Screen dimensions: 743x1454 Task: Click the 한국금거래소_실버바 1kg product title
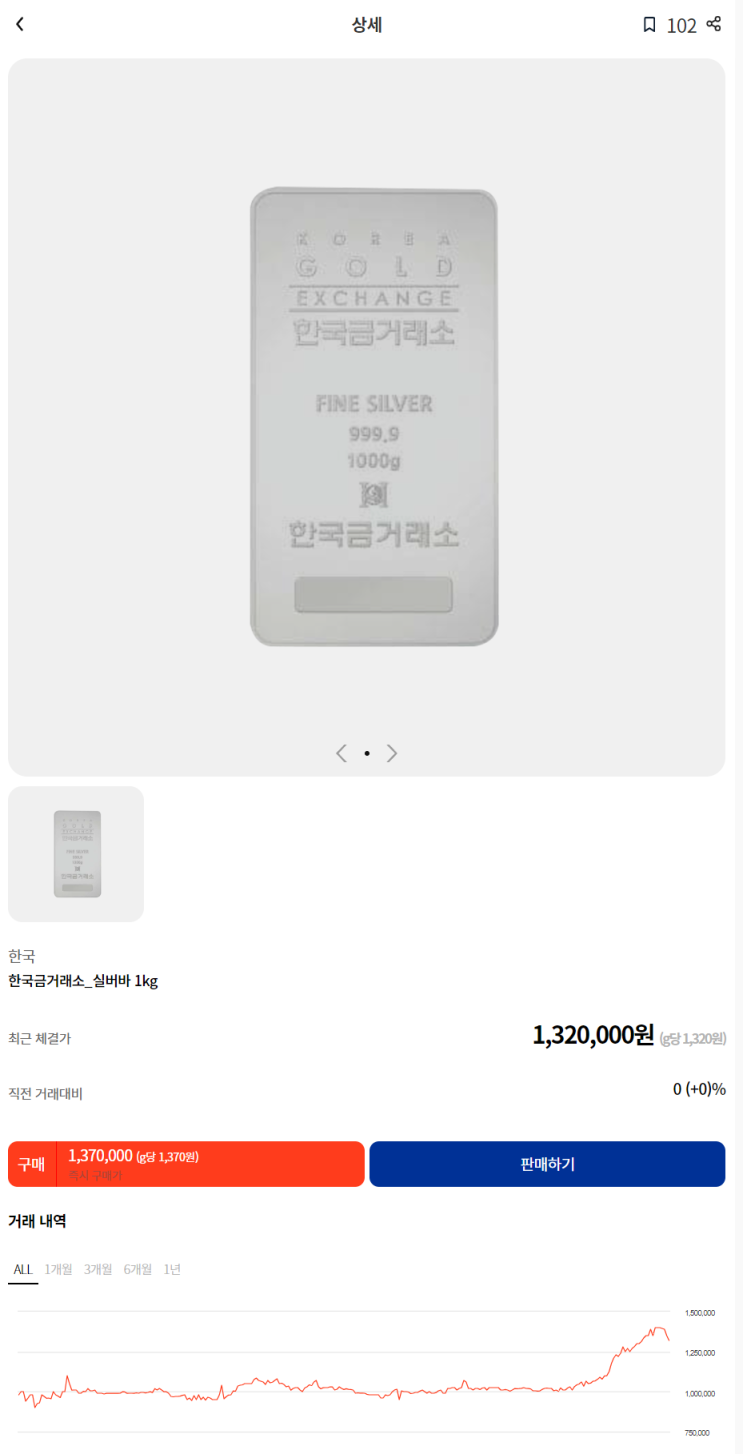pyautogui.click(x=83, y=981)
